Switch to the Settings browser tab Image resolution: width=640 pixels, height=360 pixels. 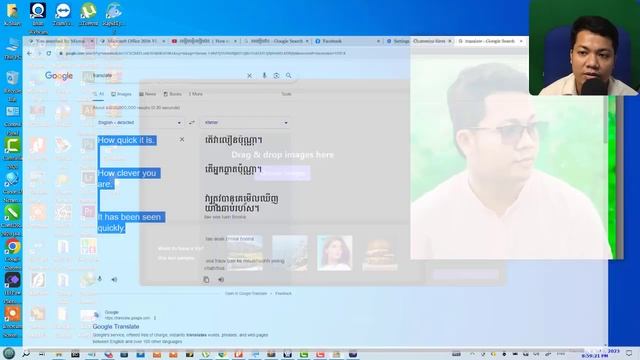coord(398,41)
